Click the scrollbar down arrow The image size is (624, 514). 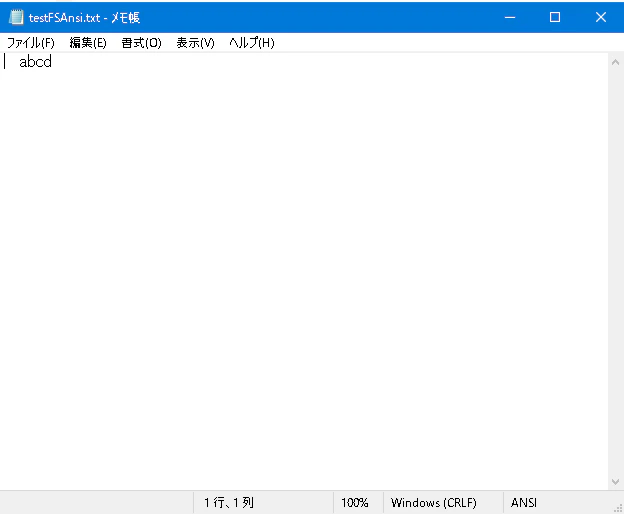[615, 482]
